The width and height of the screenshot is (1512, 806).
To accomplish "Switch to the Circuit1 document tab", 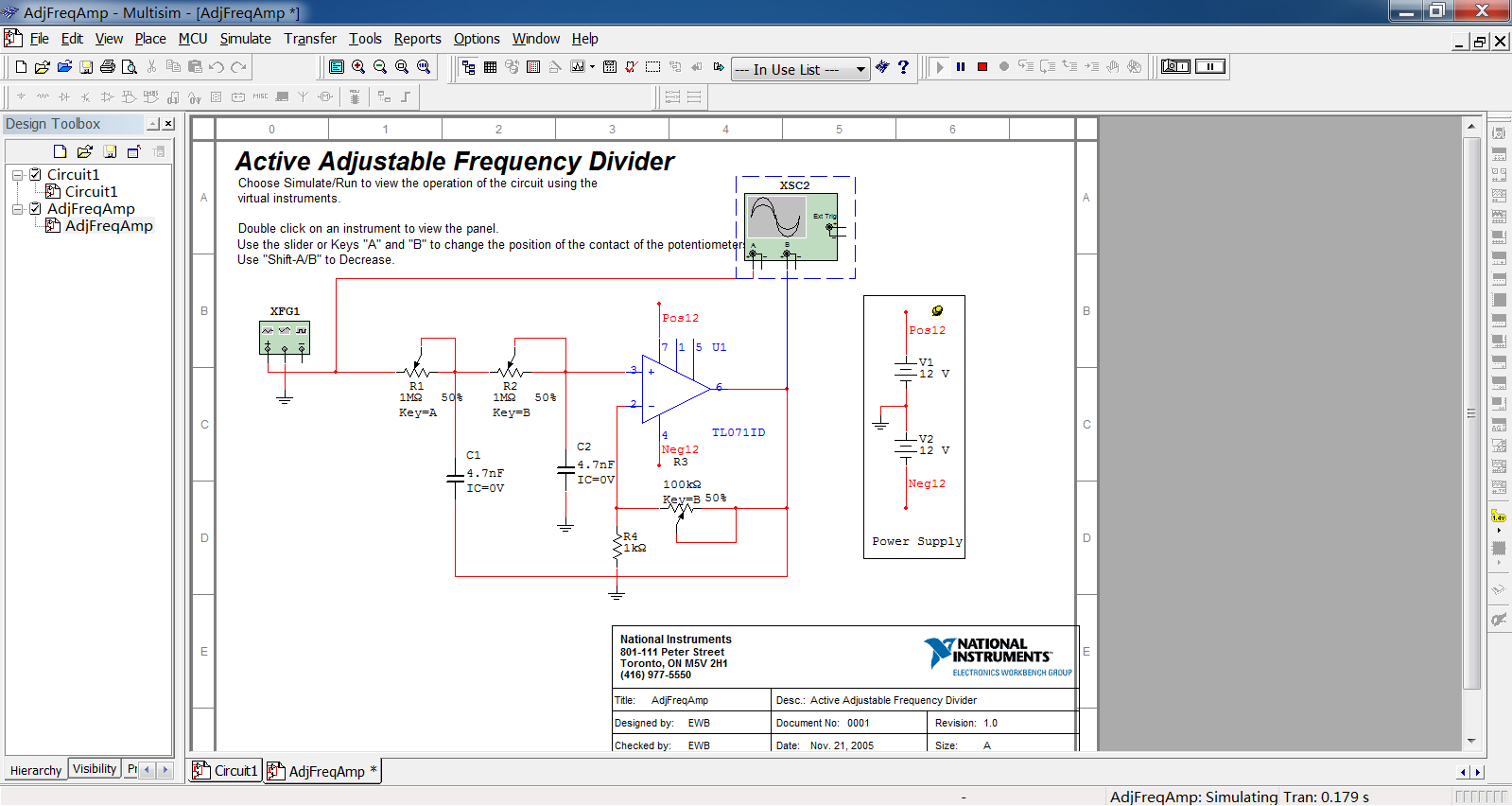I will (226, 771).
